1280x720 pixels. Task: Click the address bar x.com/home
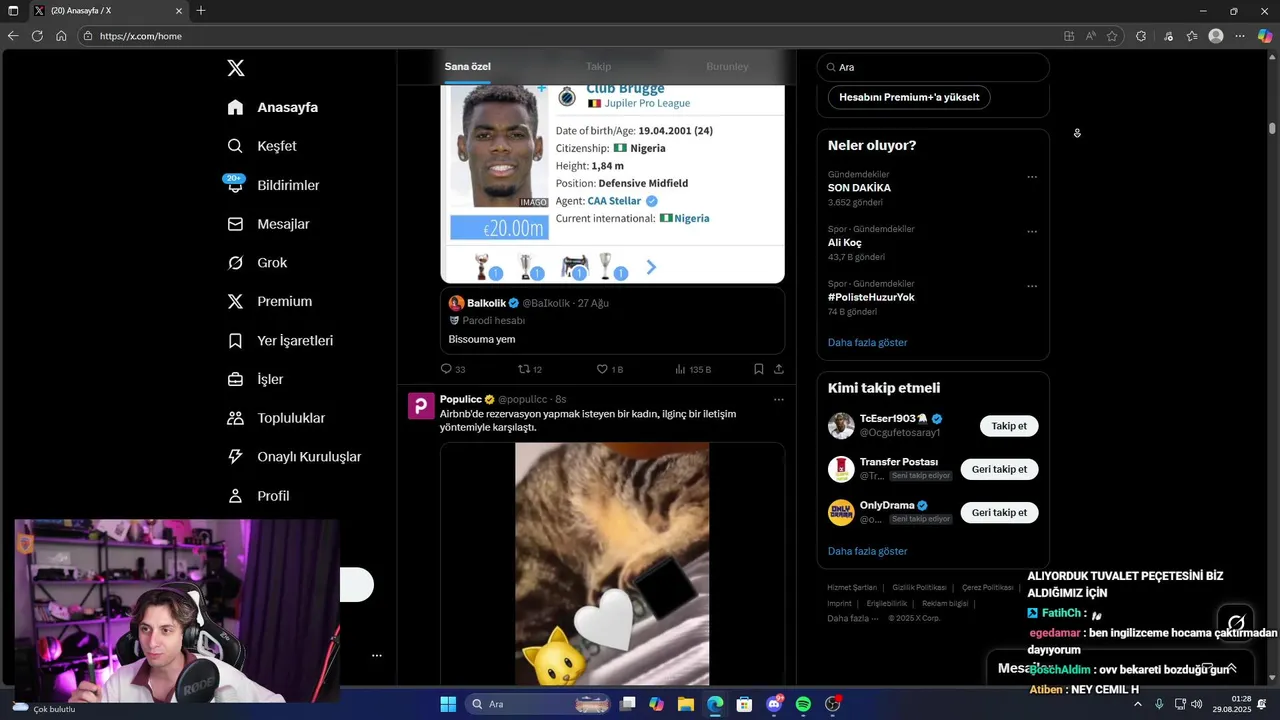pos(141,36)
